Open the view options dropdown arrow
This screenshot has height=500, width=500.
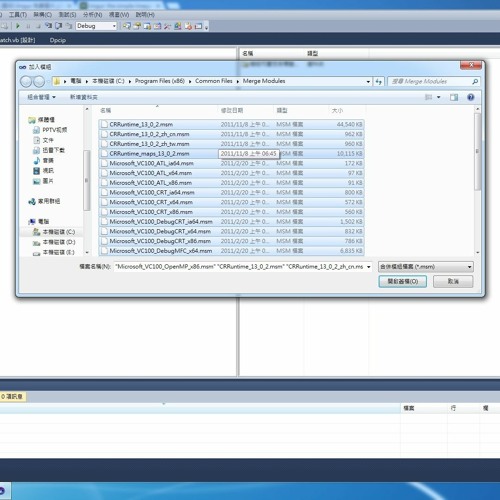(439, 97)
